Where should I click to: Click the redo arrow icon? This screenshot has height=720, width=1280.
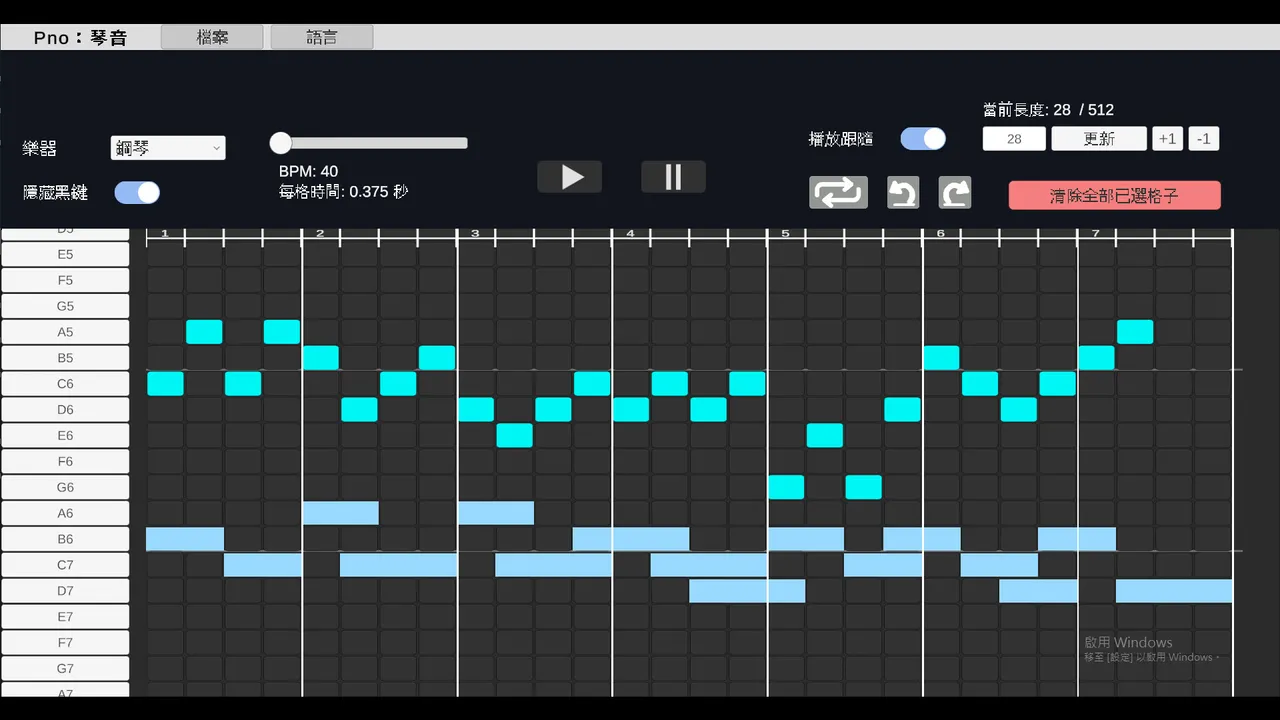(955, 192)
